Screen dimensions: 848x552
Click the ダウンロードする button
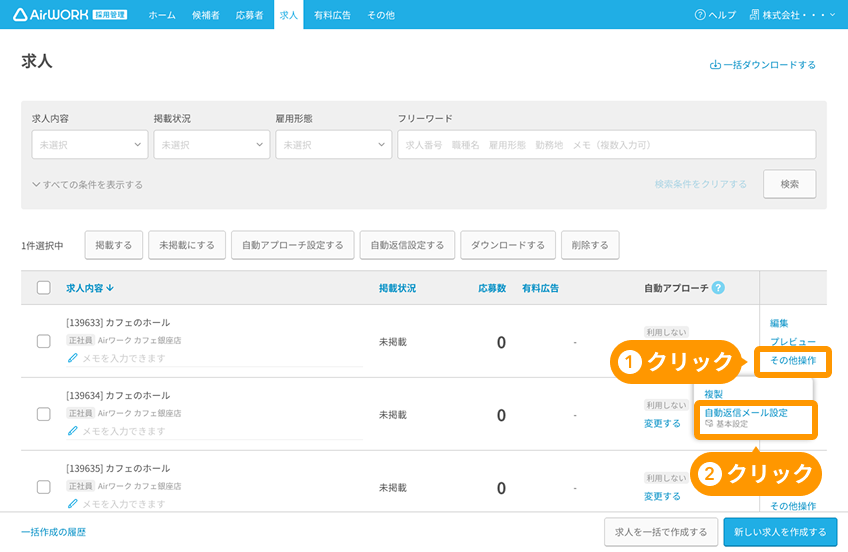point(508,245)
